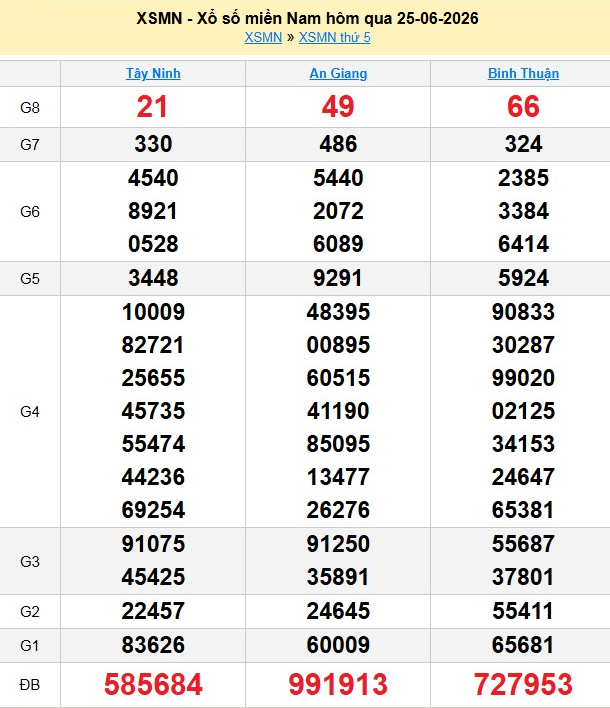Select G4 number 82721
Screen dimensions: 610x708
tap(153, 345)
